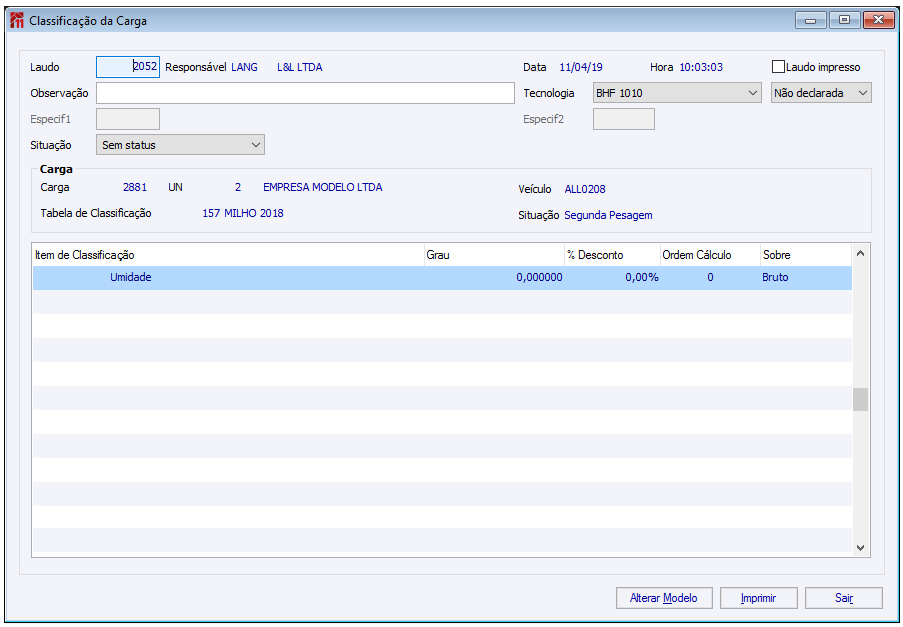The width and height of the screenshot is (903, 627).
Task: Click the date value 11/04/19
Action: 581,67
